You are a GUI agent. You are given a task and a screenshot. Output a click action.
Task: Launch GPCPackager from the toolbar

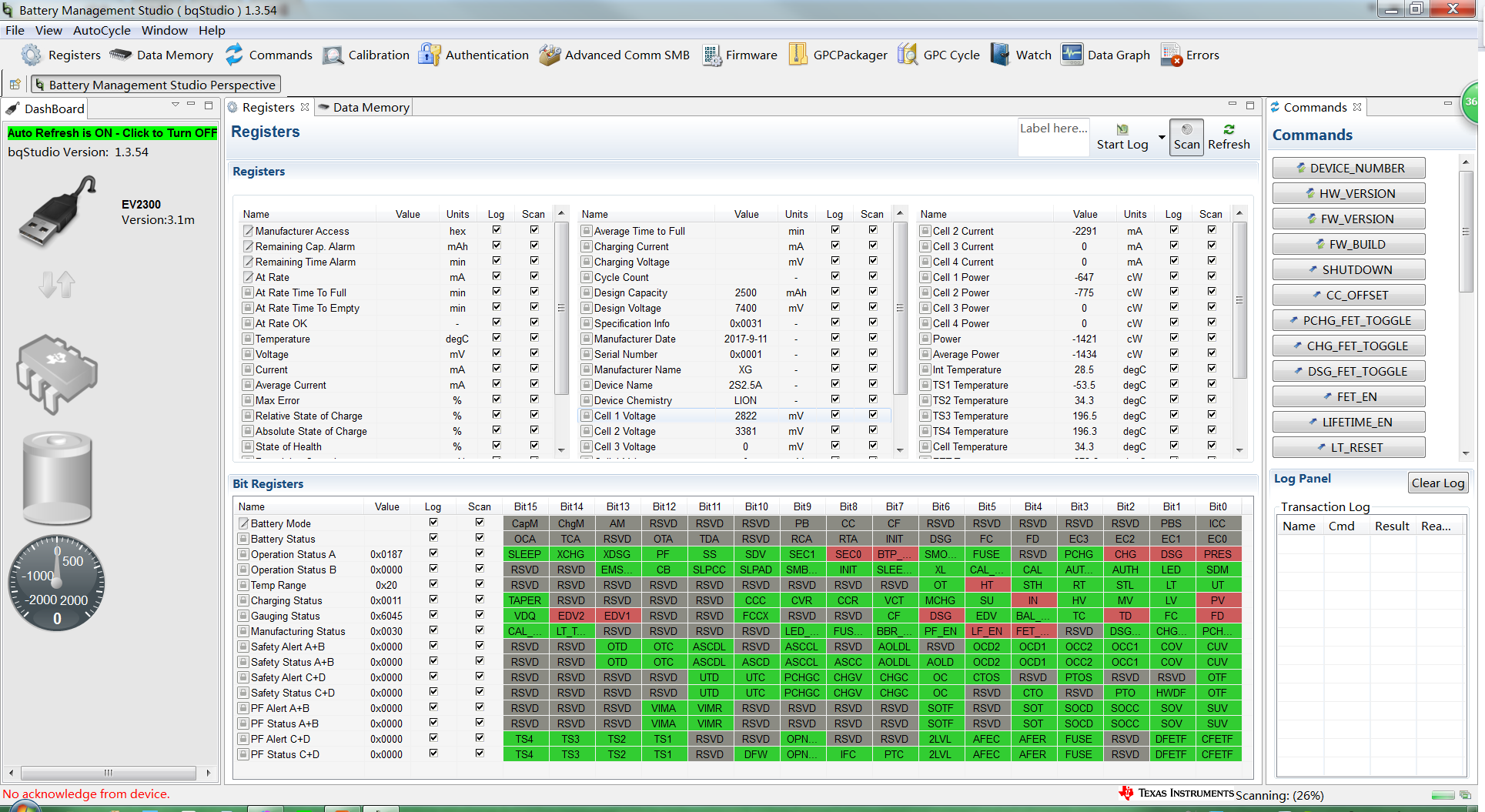(x=838, y=55)
